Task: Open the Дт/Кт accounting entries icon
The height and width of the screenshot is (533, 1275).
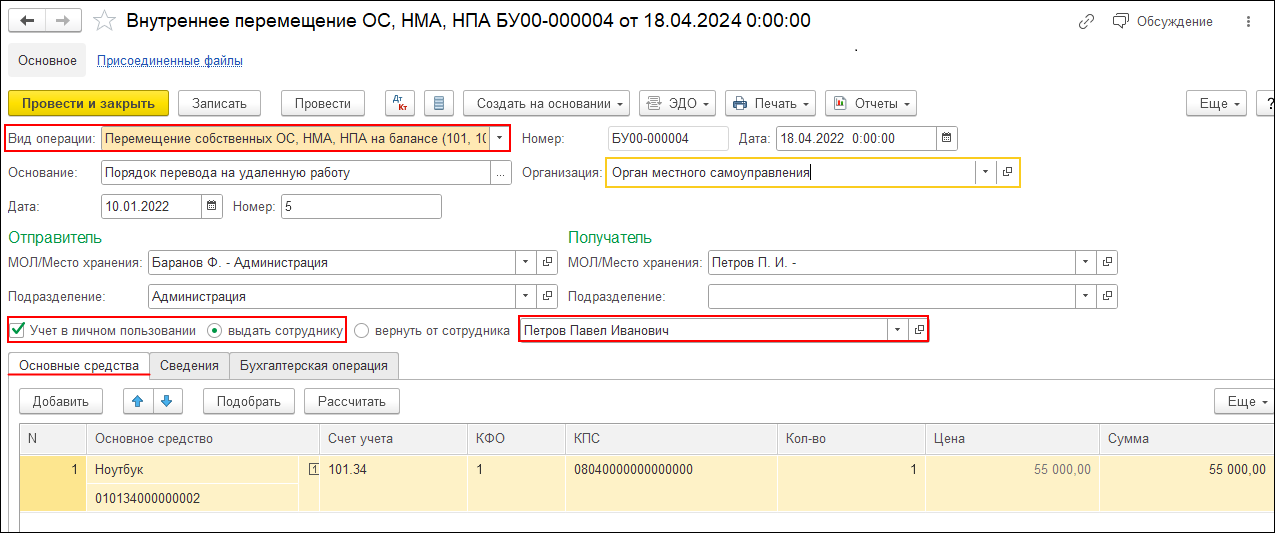Action: [399, 103]
